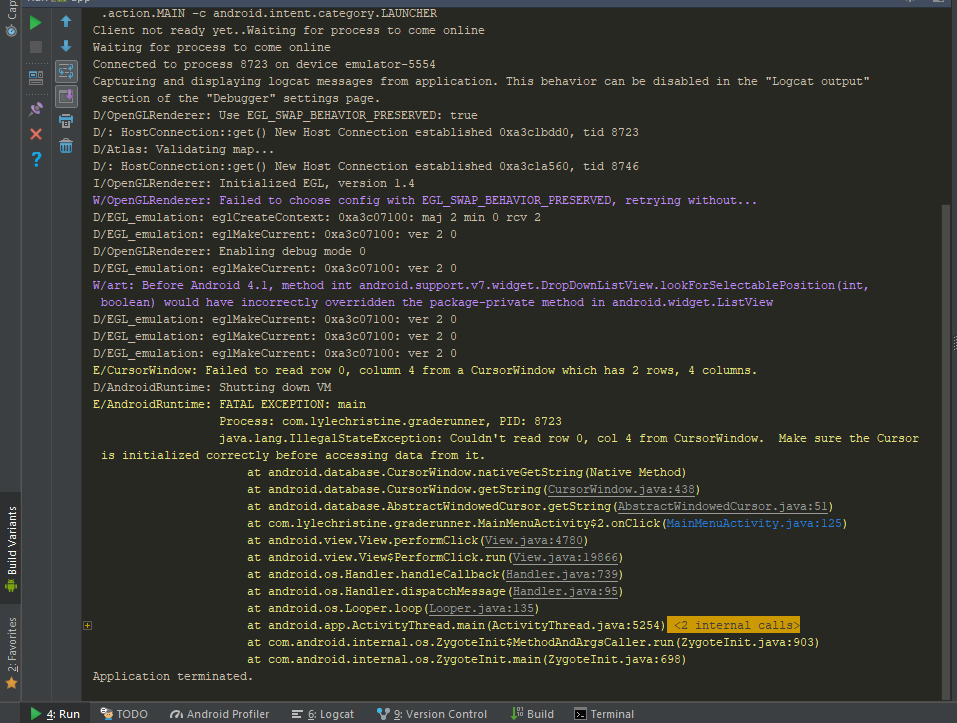
Task: Clear console with the trash can icon
Action: tap(66, 146)
